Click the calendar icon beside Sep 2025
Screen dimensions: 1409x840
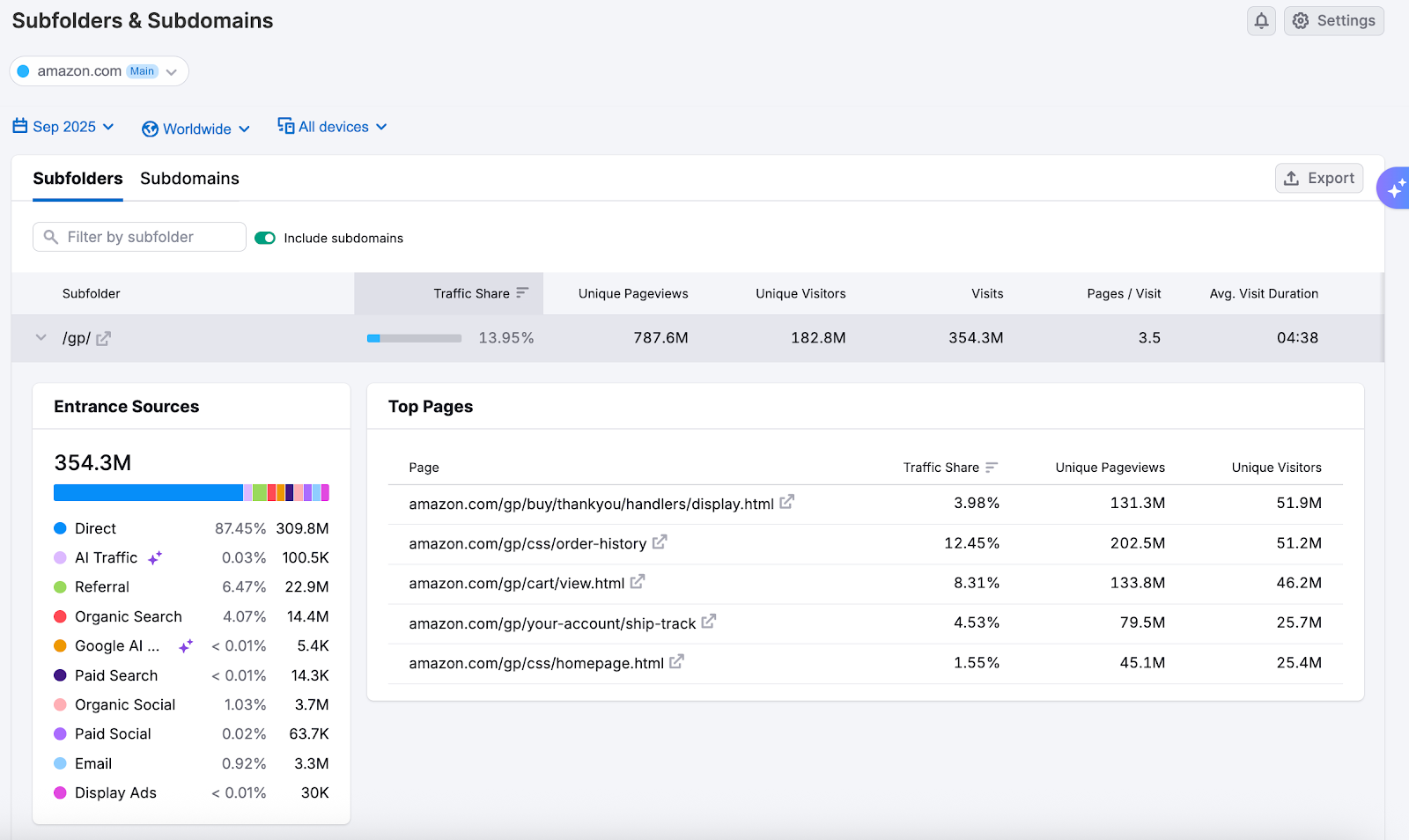coord(18,126)
